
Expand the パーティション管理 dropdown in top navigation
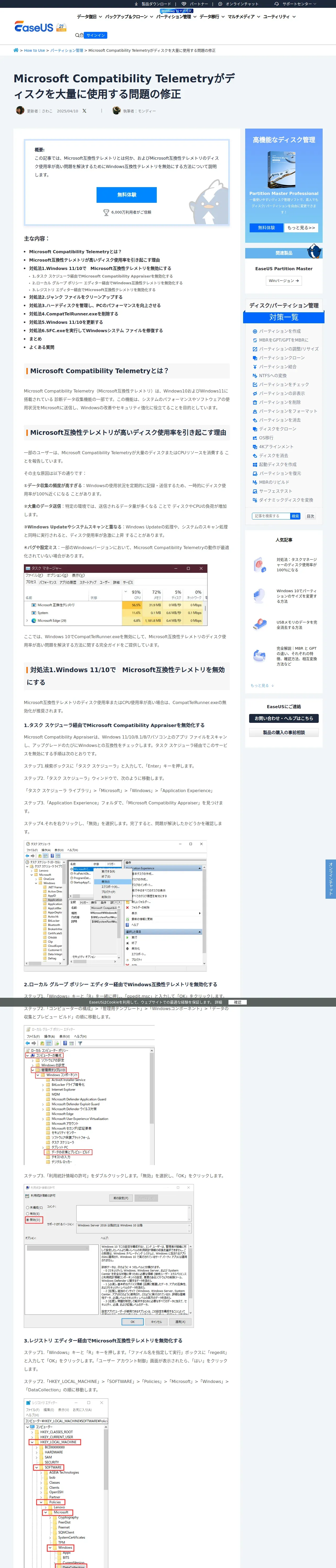coord(176,17)
